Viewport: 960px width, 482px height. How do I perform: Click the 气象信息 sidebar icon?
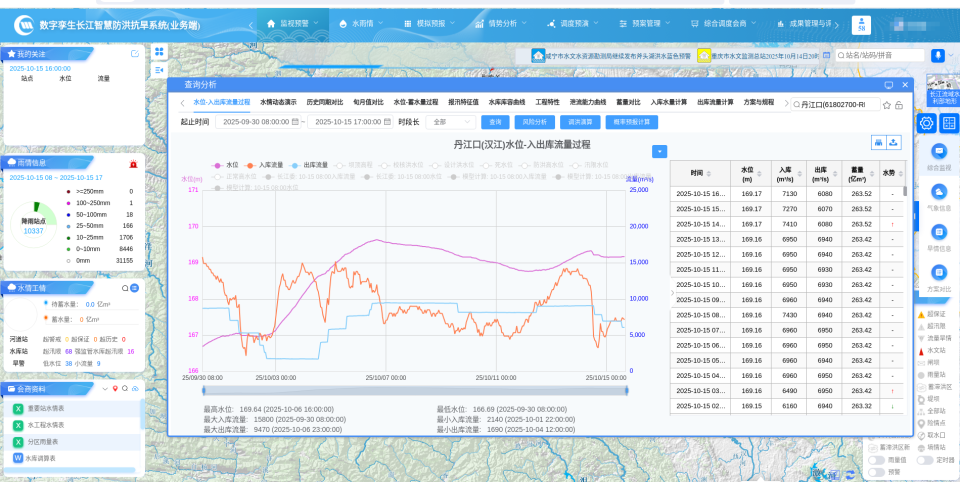pyautogui.click(x=939, y=191)
